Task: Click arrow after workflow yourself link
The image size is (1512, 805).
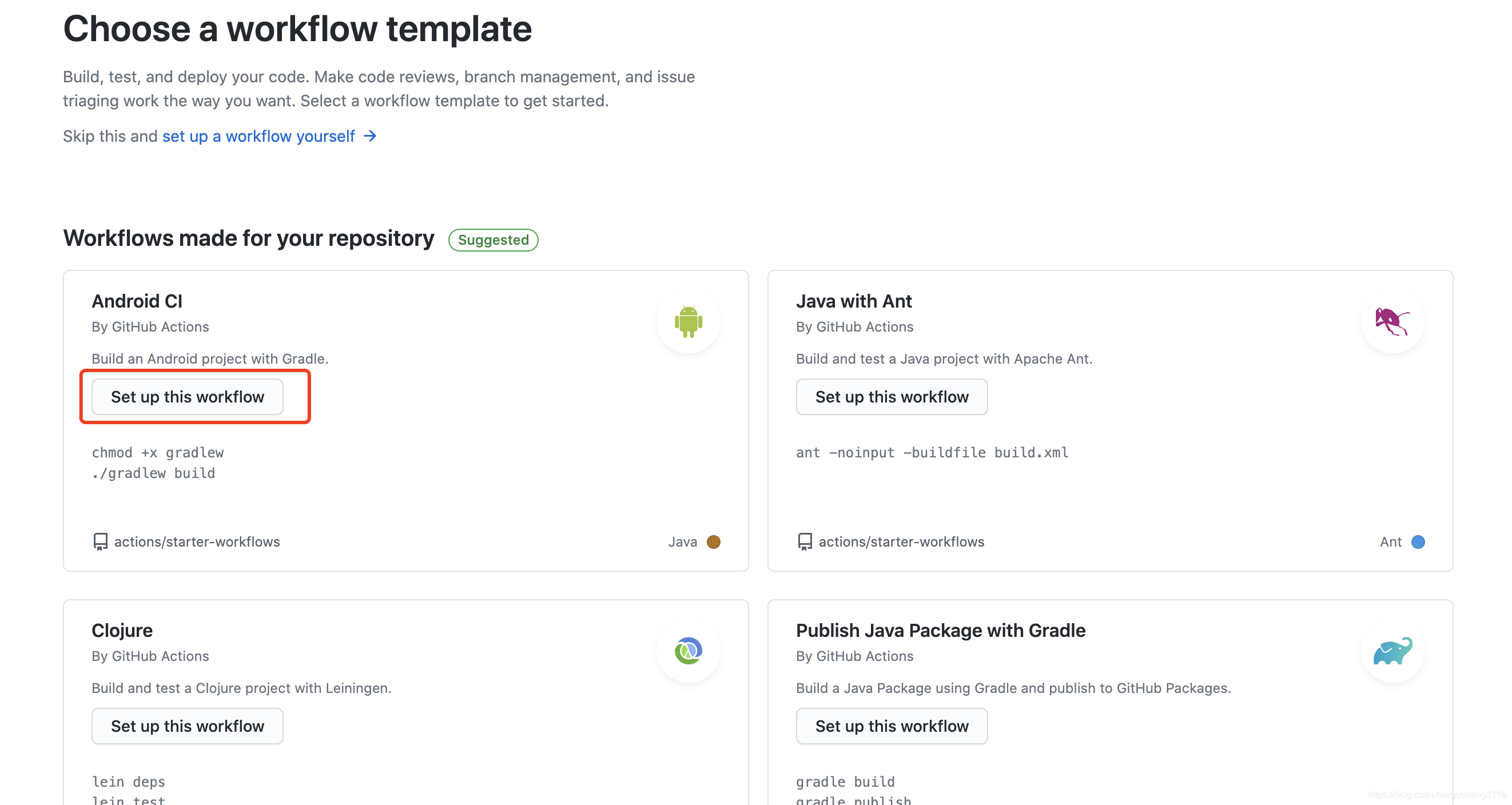Action: pyautogui.click(x=370, y=136)
